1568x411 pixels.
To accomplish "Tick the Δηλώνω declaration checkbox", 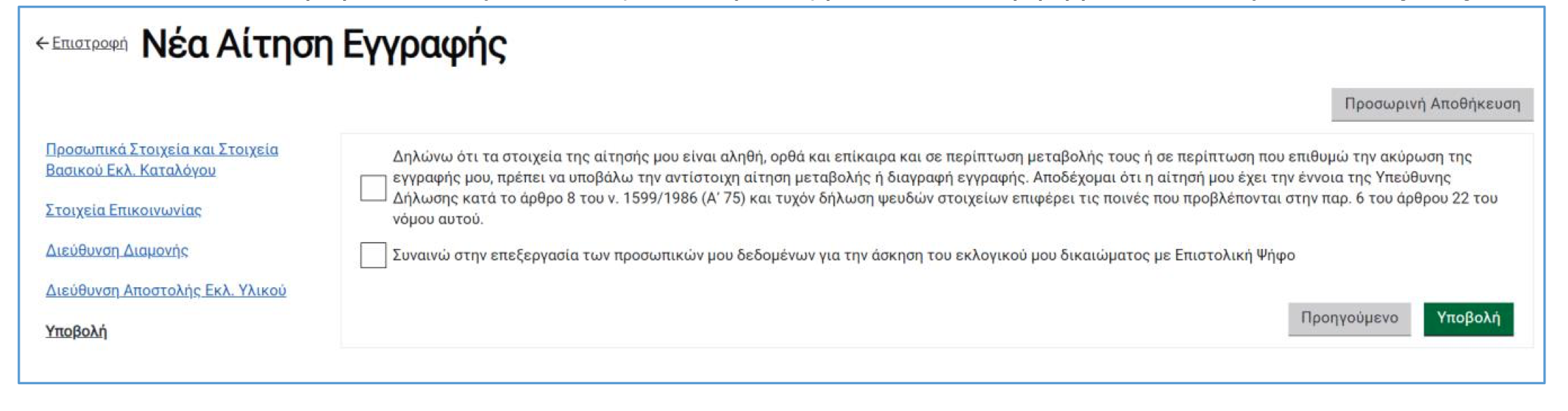I will tap(373, 188).
